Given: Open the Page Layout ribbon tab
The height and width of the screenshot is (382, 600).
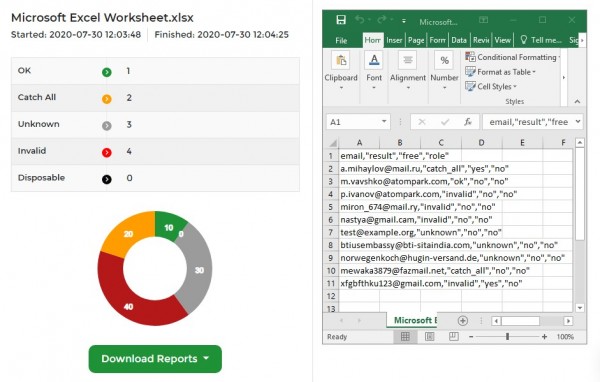Looking at the screenshot, I should point(416,40).
